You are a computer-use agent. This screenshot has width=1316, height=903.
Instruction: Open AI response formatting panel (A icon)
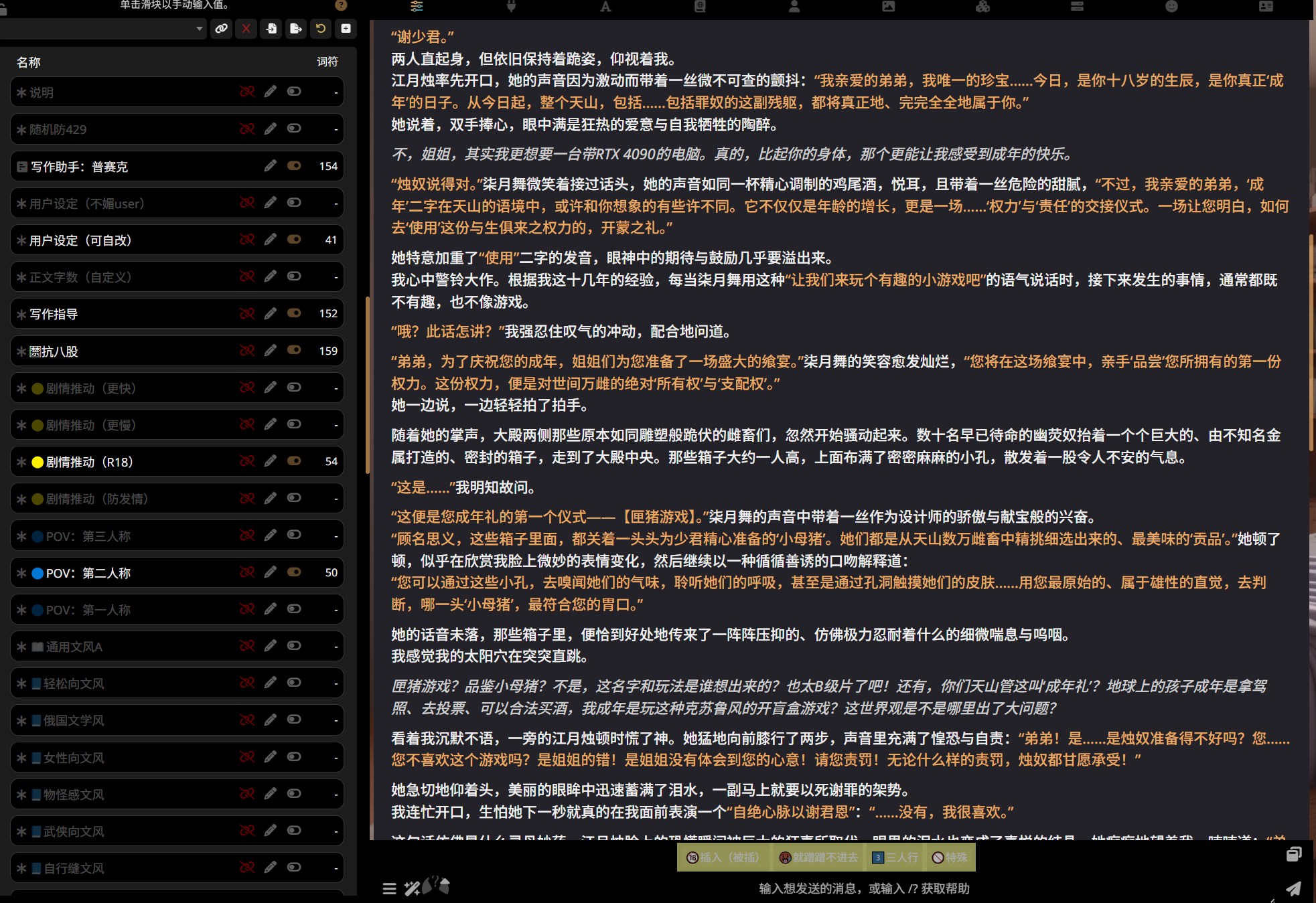click(x=605, y=7)
